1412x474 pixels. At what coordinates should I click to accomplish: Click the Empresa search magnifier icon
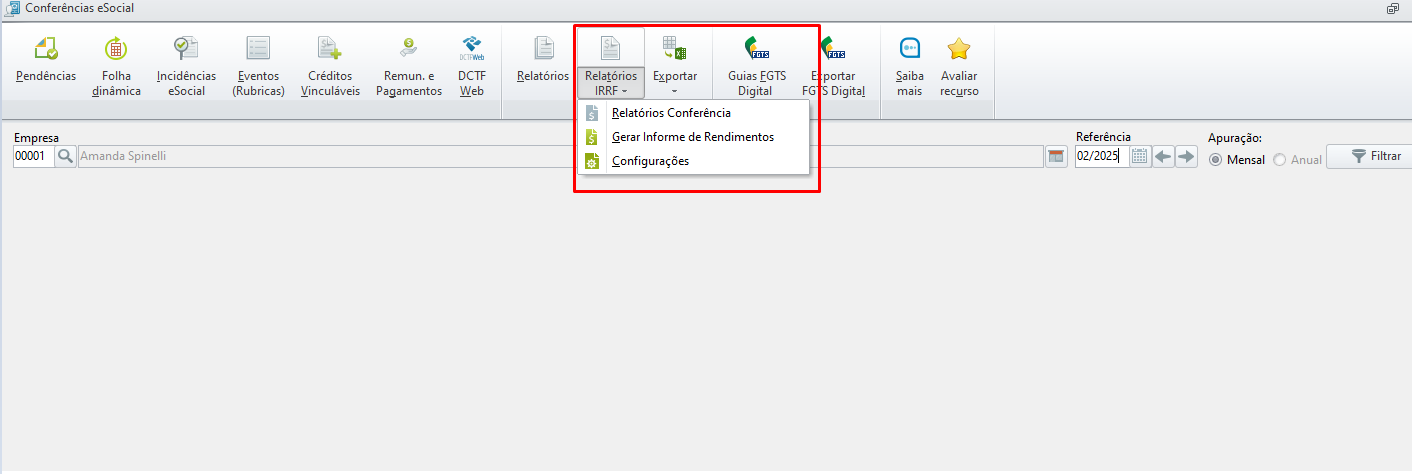pyautogui.click(x=65, y=156)
